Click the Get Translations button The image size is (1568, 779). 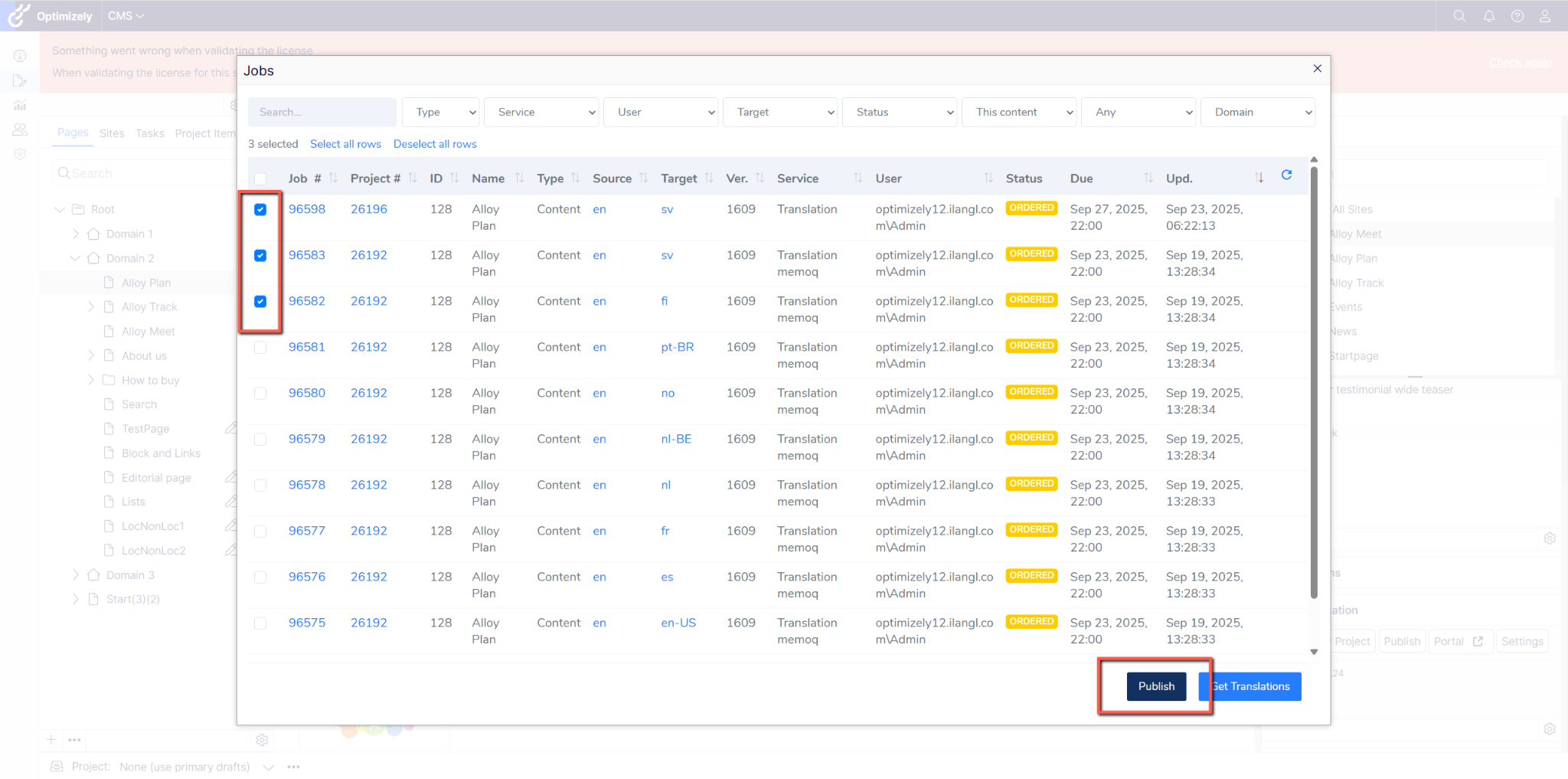coord(1250,686)
